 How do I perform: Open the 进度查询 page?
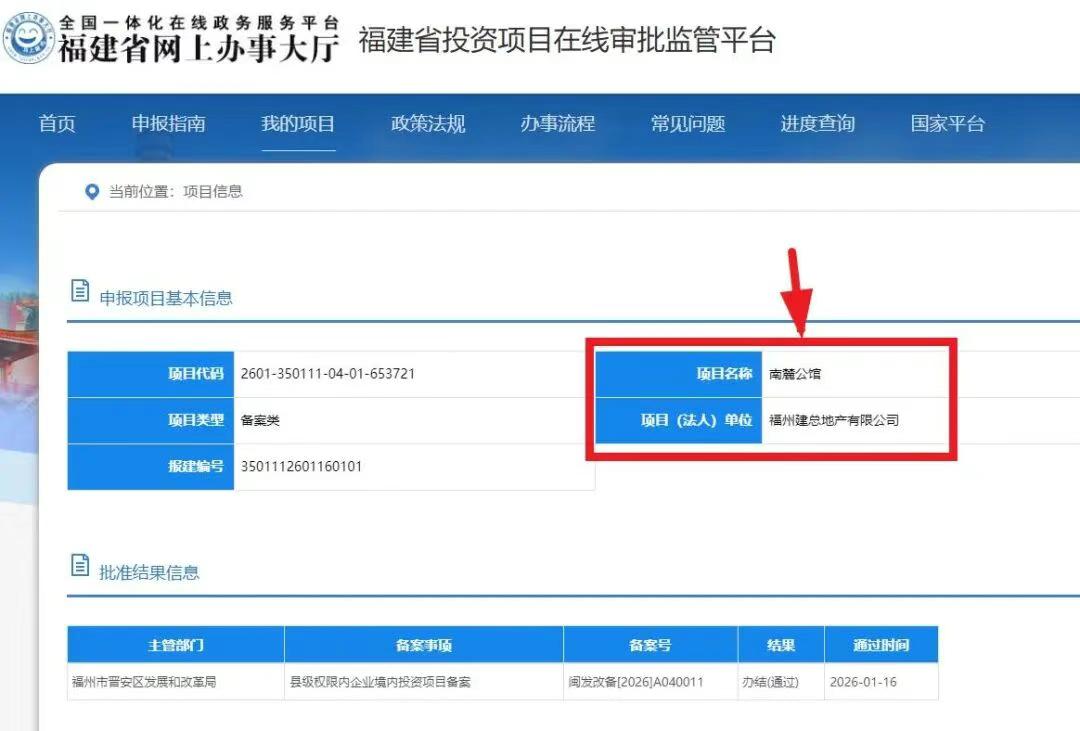click(816, 124)
